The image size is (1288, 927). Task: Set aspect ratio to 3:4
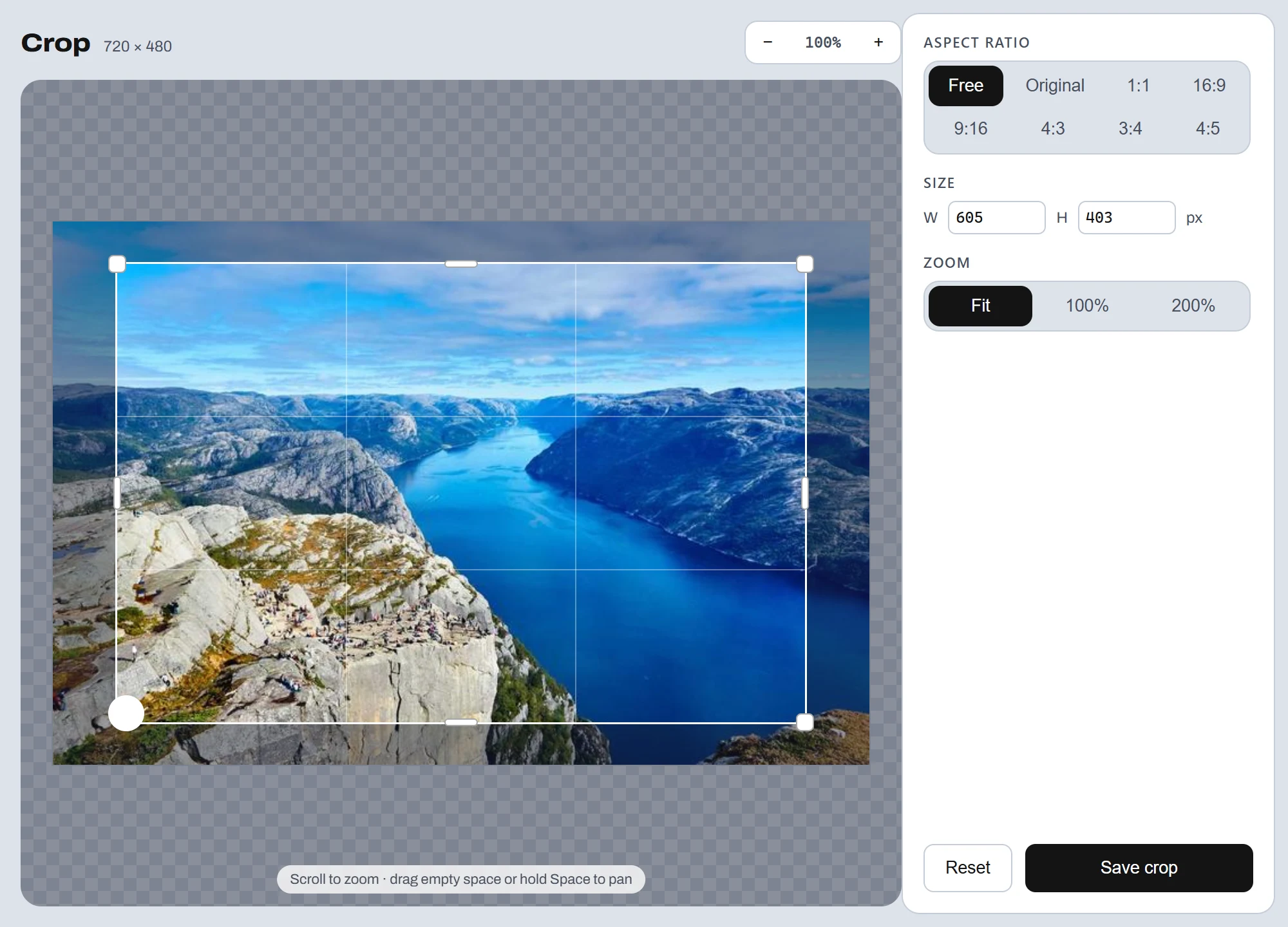click(1130, 129)
